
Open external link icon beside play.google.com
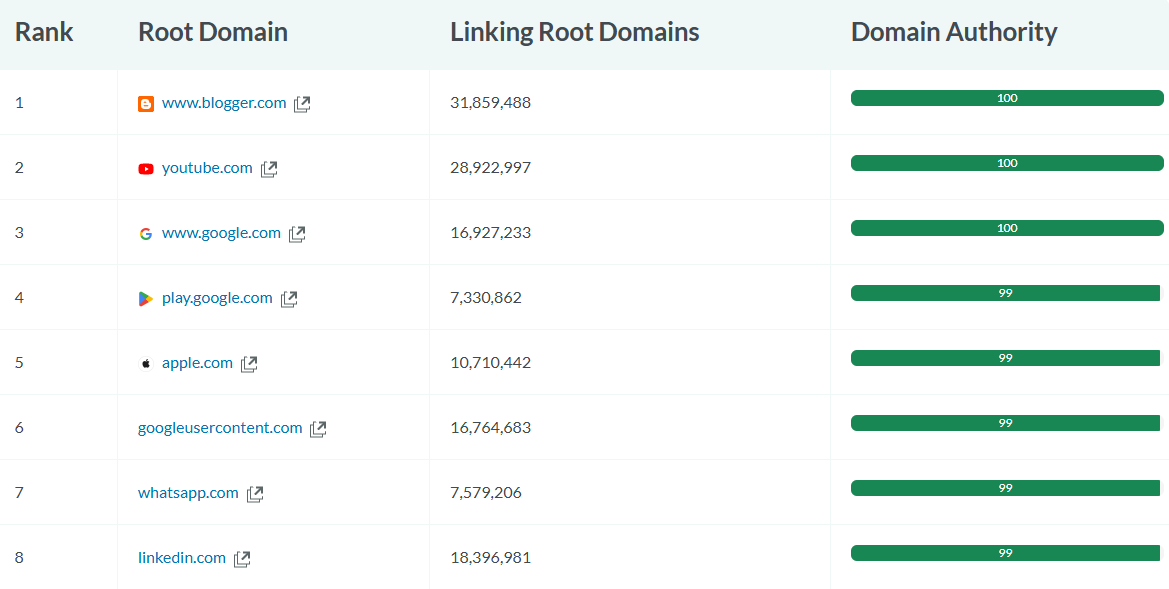pyautogui.click(x=289, y=298)
